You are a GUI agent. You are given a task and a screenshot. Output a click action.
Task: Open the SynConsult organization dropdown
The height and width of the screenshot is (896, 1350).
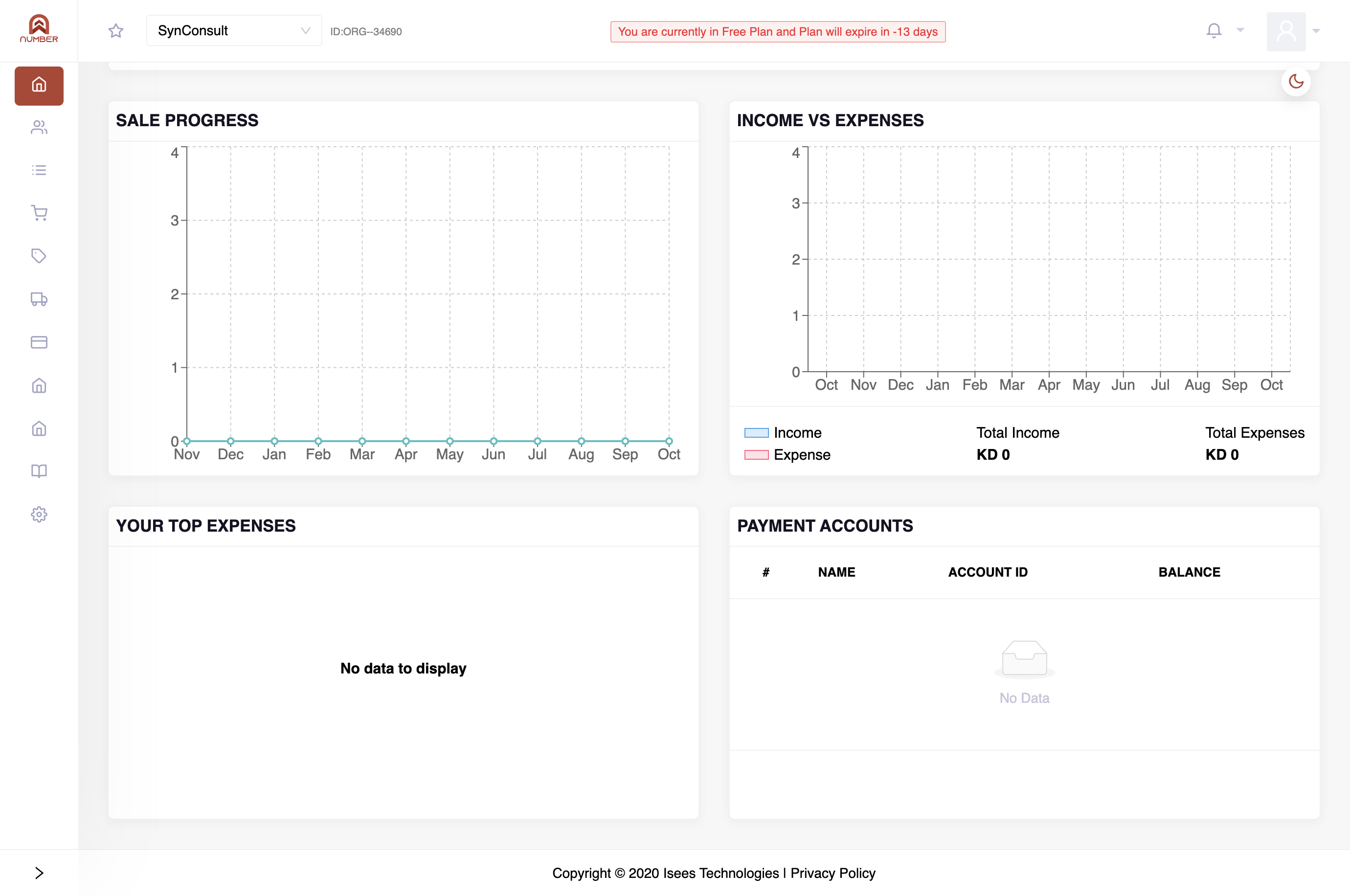[234, 31]
